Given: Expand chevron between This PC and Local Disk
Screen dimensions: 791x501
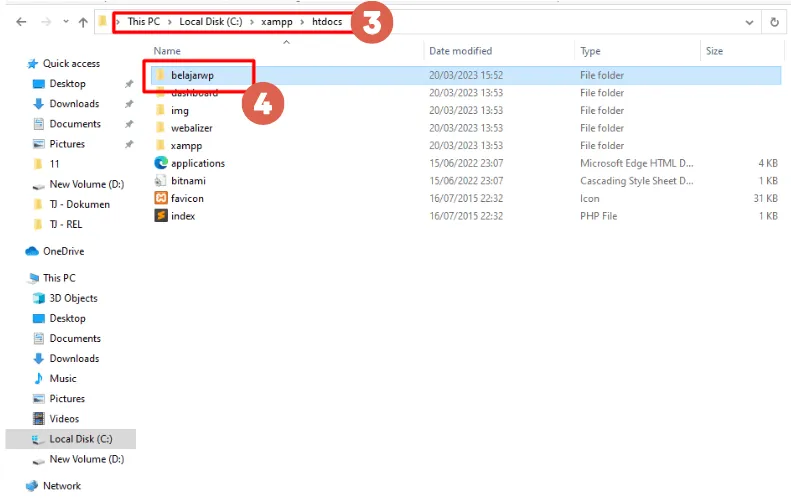Looking at the screenshot, I should [170, 22].
